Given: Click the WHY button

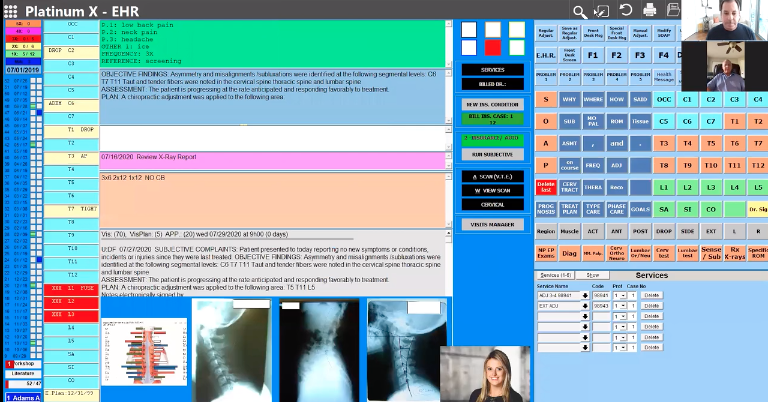Looking at the screenshot, I should 569,99.
